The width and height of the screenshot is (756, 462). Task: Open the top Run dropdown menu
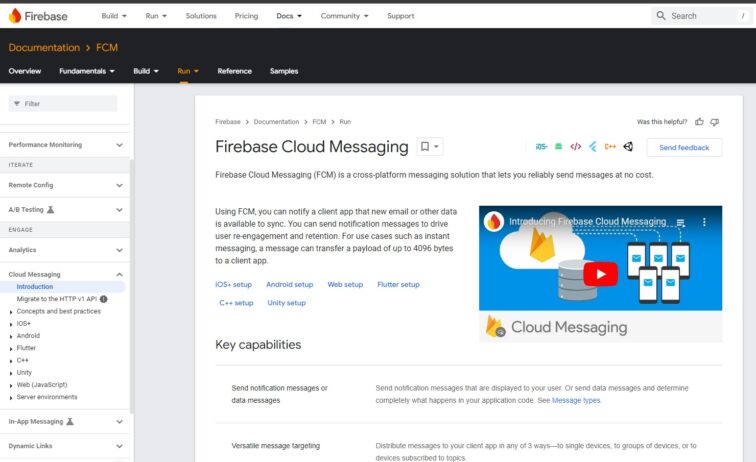(156, 16)
